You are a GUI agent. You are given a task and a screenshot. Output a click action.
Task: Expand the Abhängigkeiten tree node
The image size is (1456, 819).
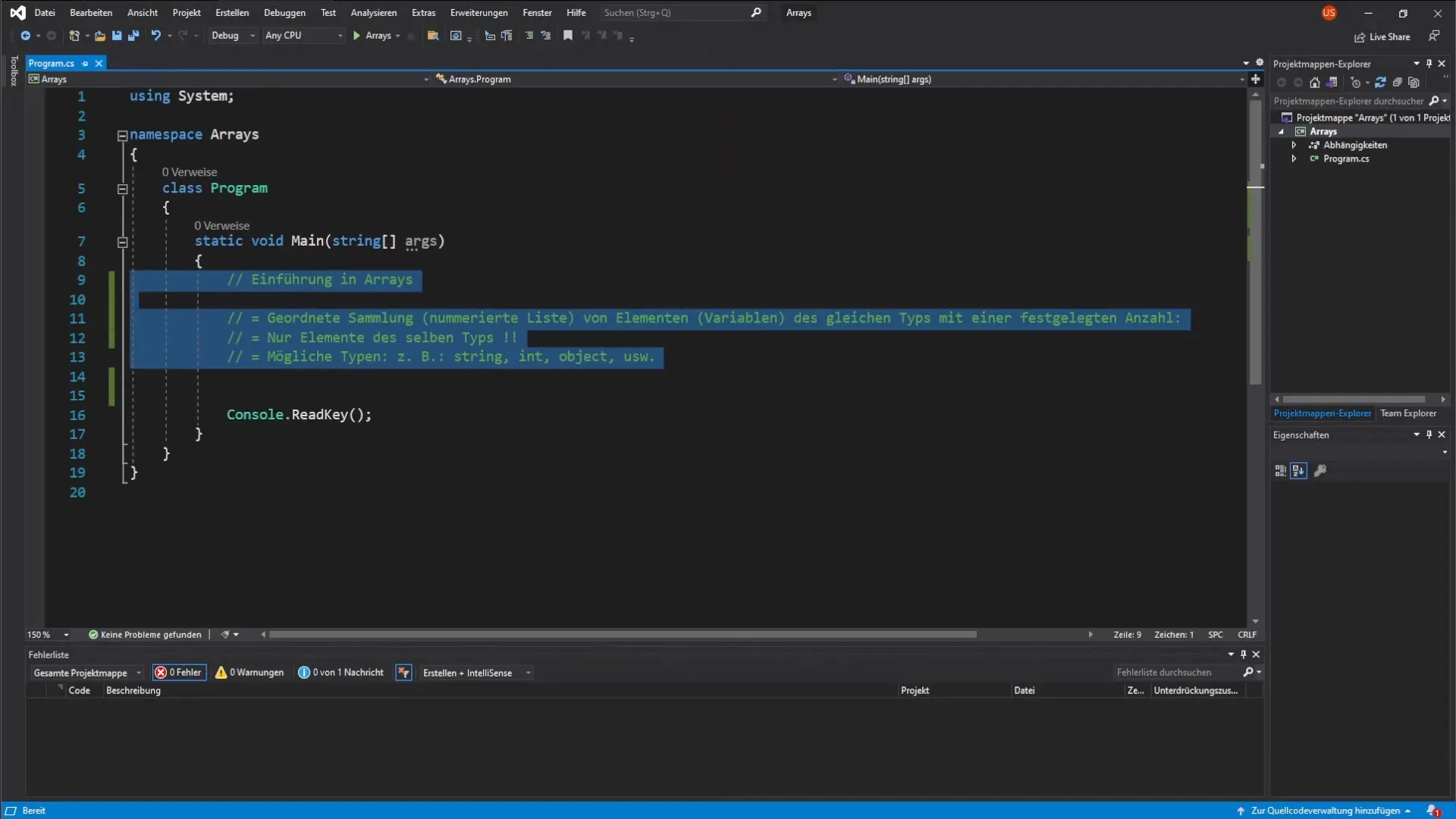click(x=1294, y=145)
